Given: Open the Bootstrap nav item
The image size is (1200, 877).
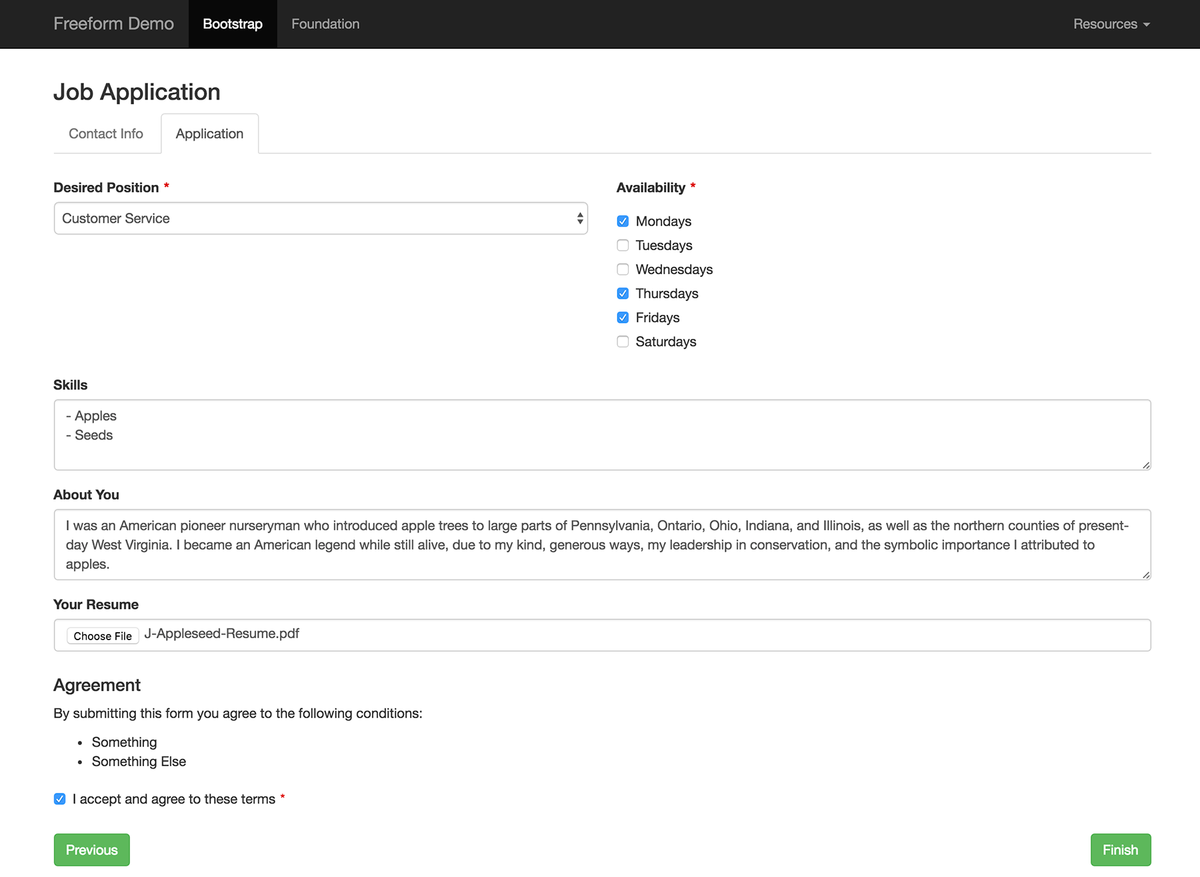Looking at the screenshot, I should click(x=232, y=24).
